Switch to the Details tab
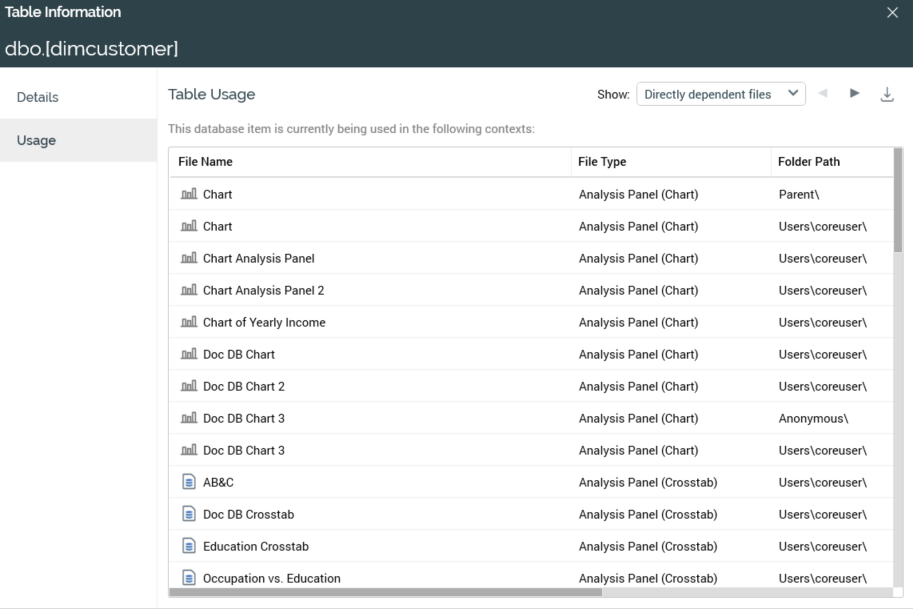Viewport: 913px width, 609px height. [38, 97]
